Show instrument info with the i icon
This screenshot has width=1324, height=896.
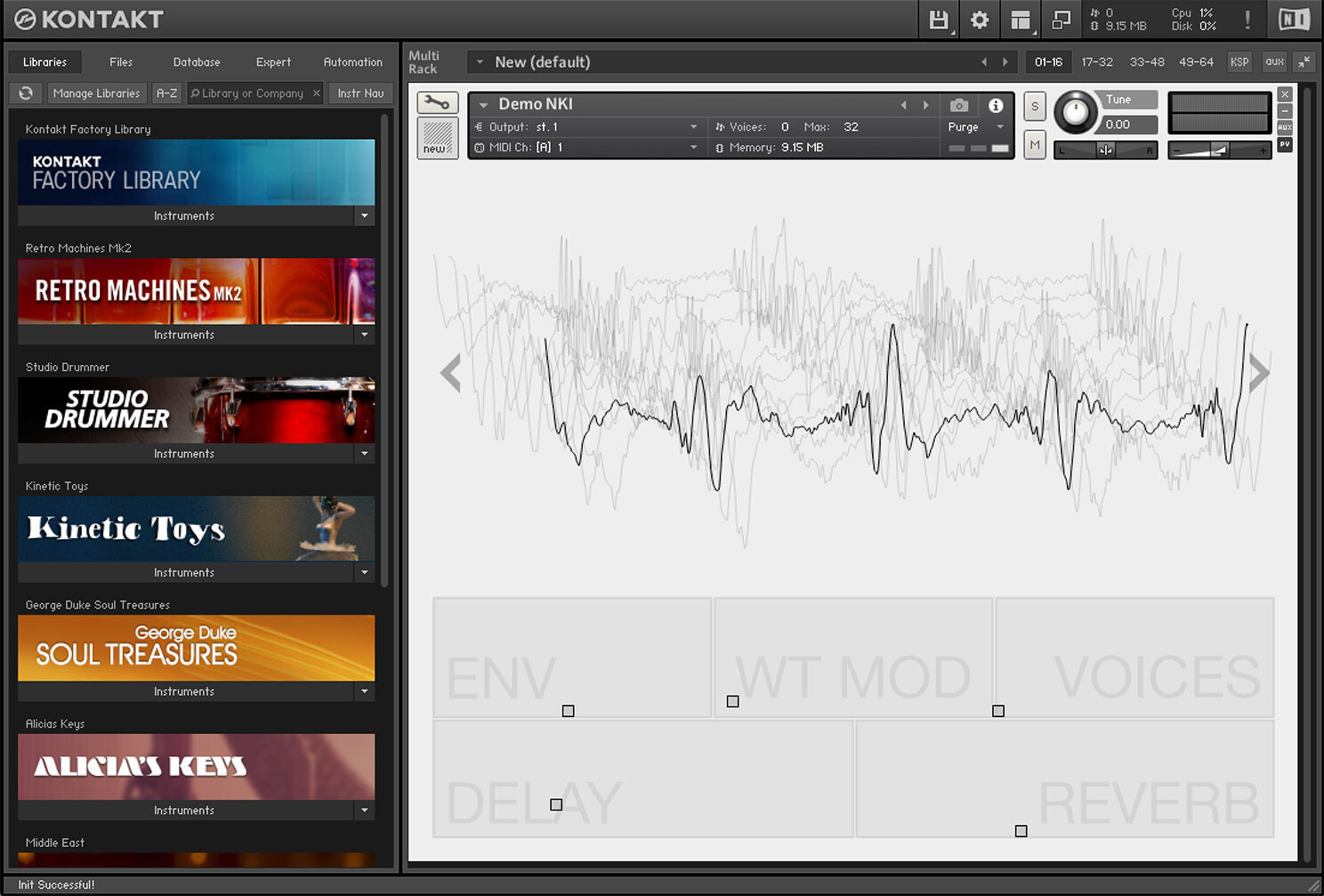[x=996, y=105]
